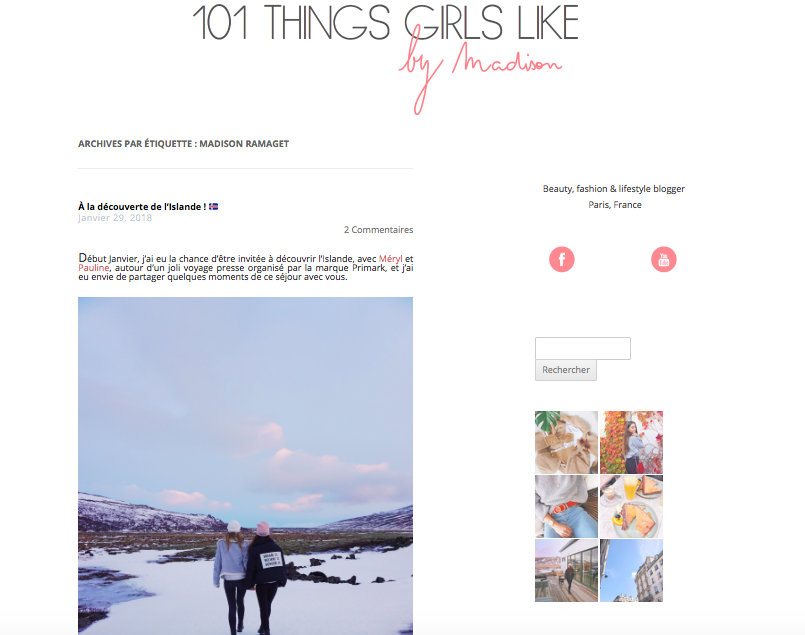Open the Facebook page icon
Image resolution: width=805 pixels, height=635 pixels.
click(562, 259)
